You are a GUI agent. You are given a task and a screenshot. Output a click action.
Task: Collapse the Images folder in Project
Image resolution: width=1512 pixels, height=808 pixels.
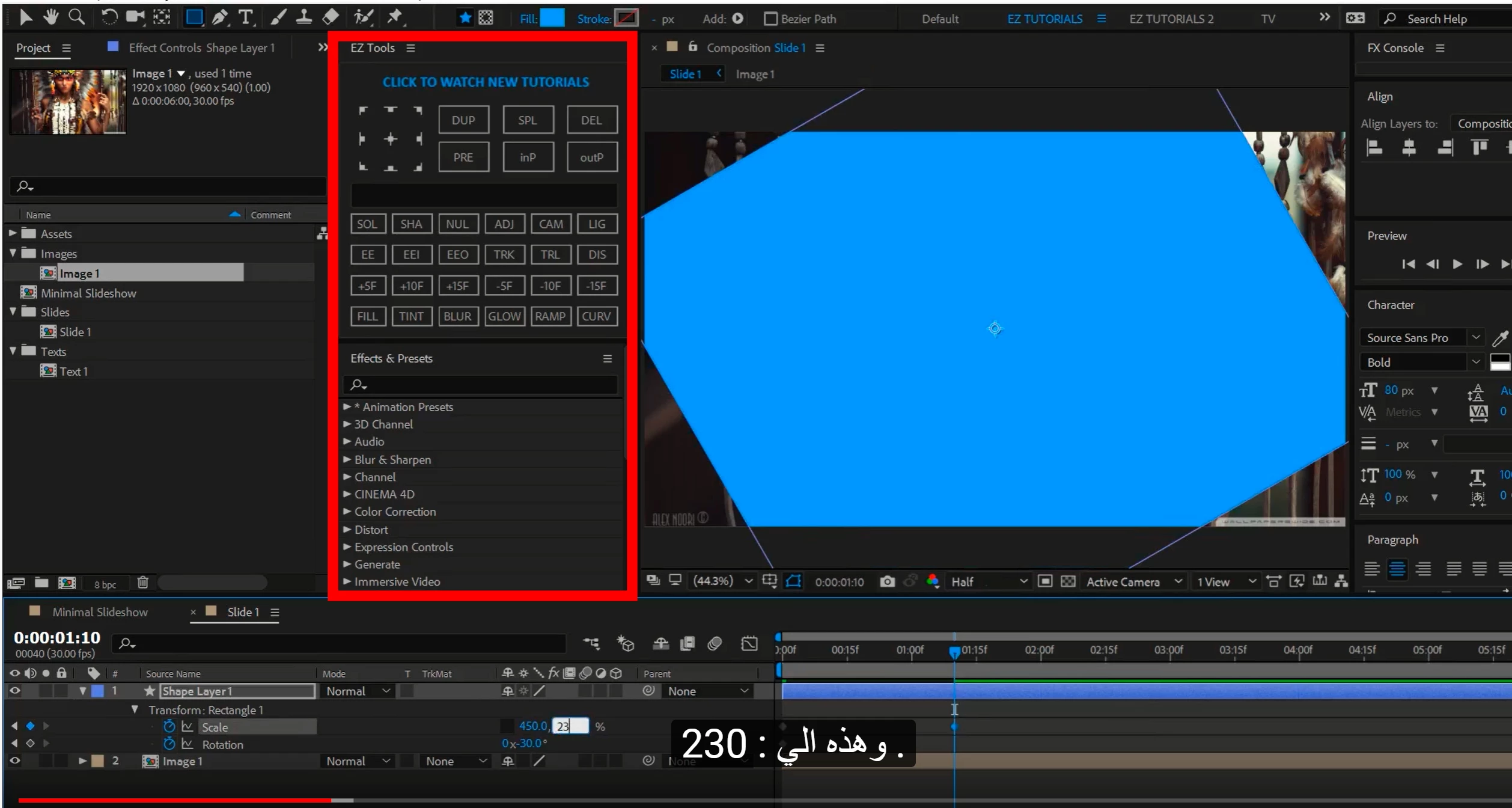pos(13,253)
